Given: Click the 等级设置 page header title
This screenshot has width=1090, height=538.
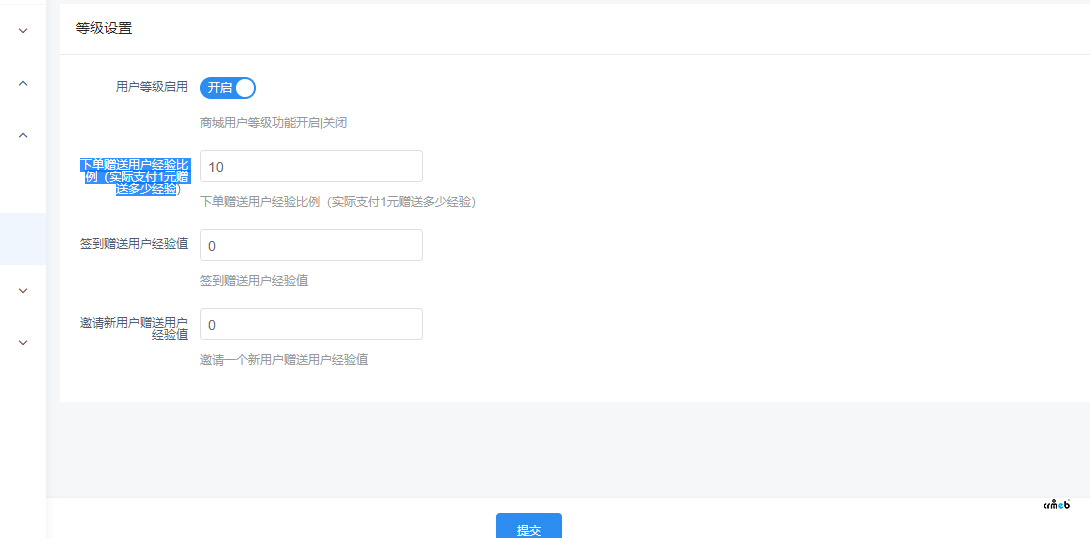Looking at the screenshot, I should [x=104, y=28].
